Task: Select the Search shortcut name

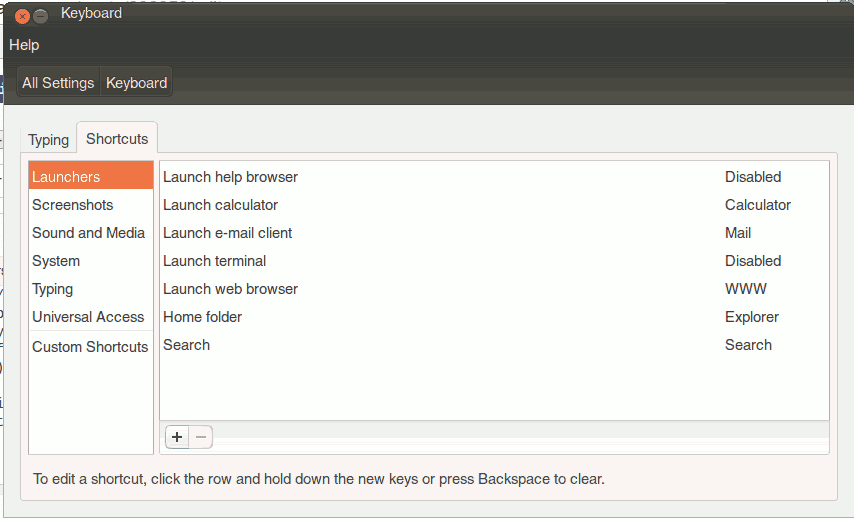Action: pos(186,345)
